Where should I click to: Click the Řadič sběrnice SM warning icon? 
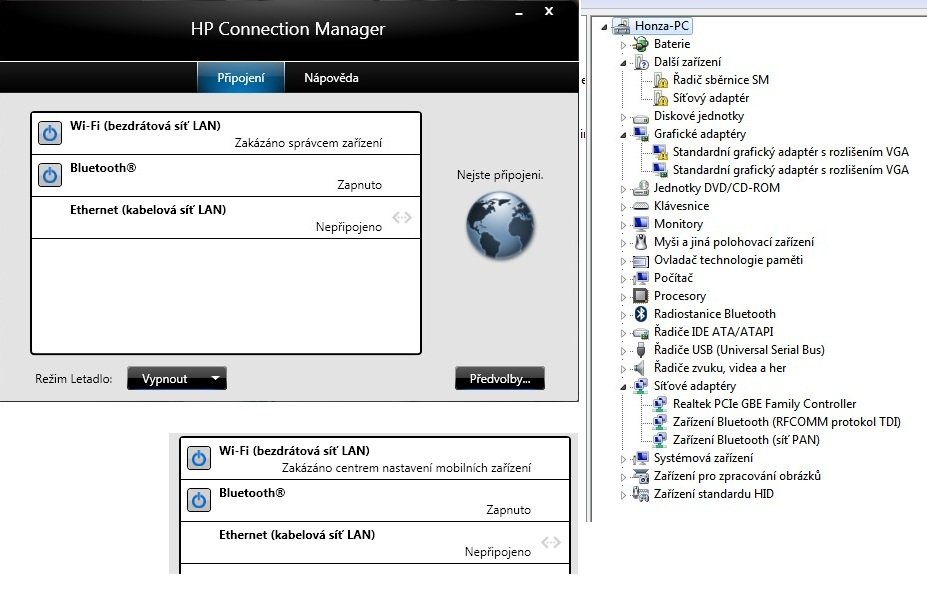click(660, 80)
